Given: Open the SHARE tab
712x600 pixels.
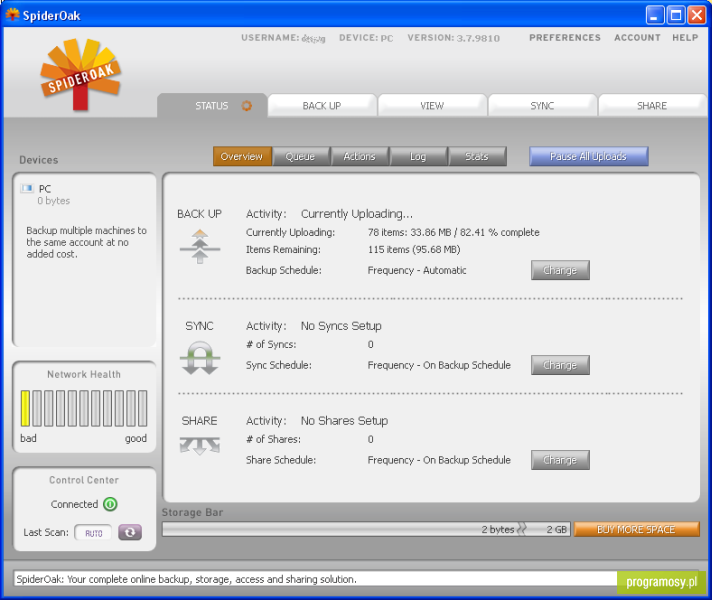Looking at the screenshot, I should point(652,105).
